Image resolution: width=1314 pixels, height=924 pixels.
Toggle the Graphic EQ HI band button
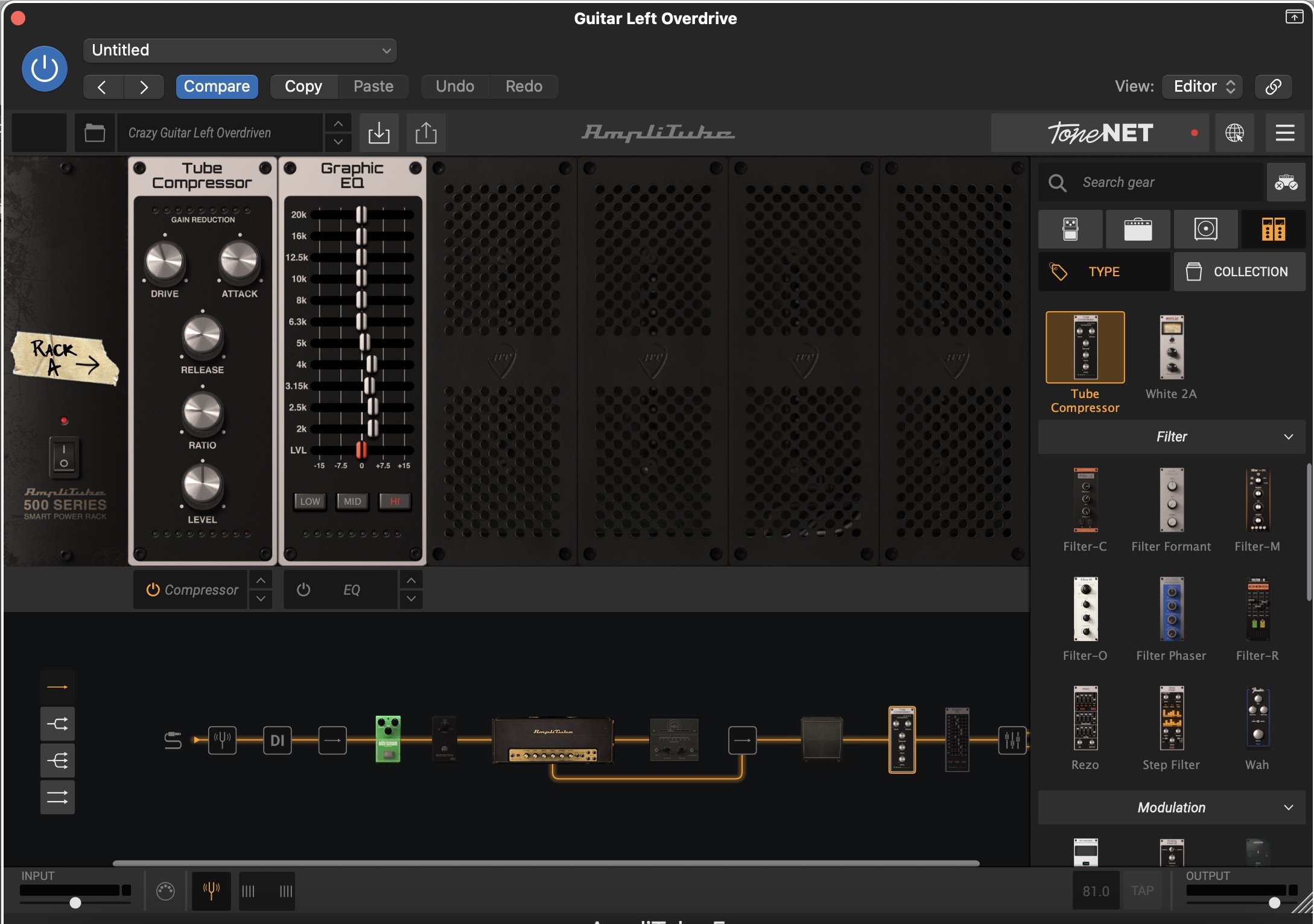(x=395, y=501)
